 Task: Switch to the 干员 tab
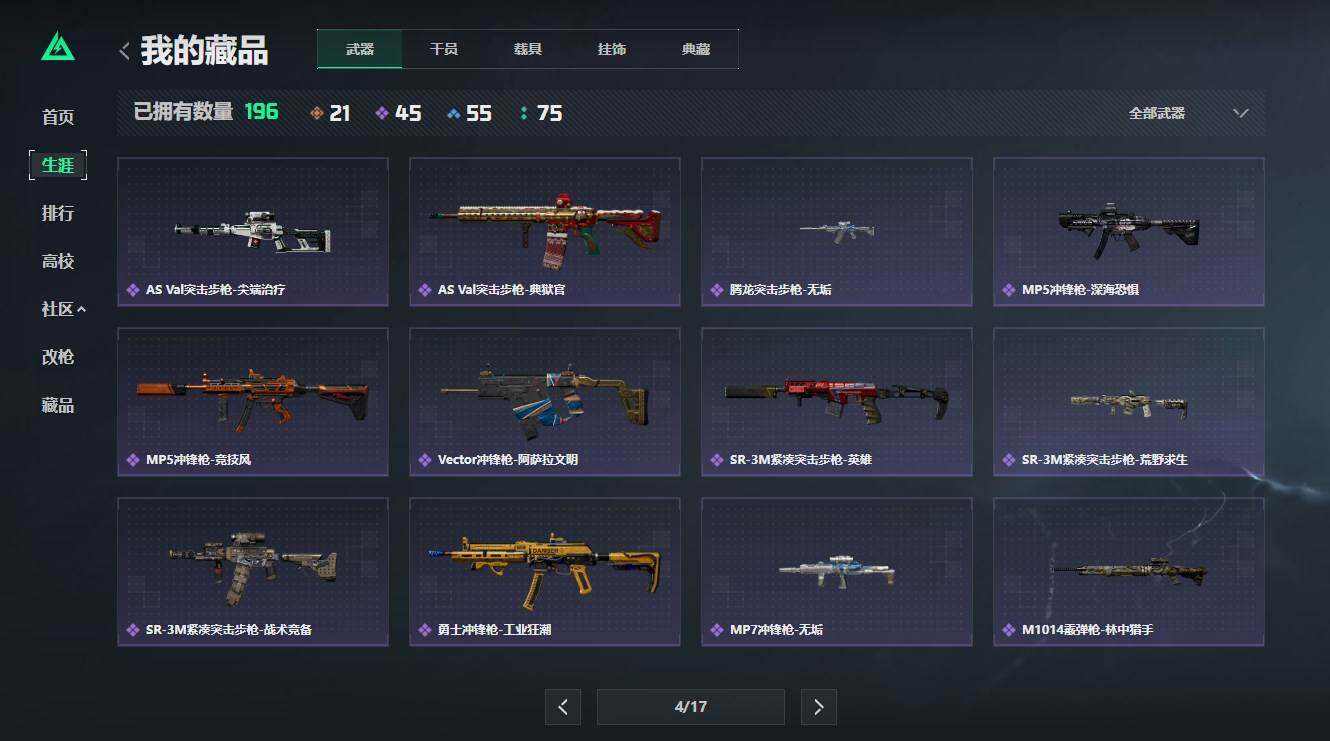[x=444, y=49]
